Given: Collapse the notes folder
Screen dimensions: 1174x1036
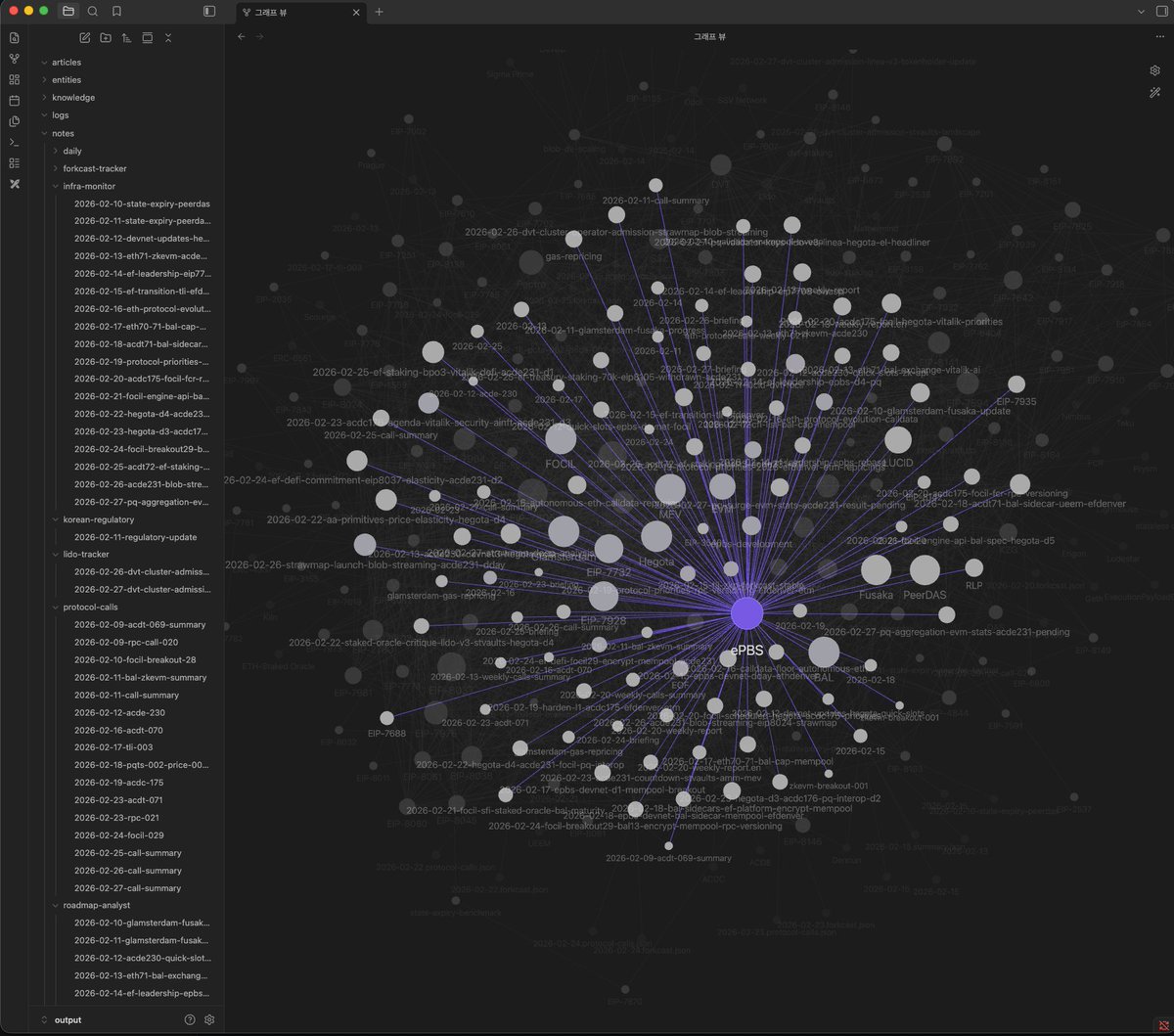Looking at the screenshot, I should coord(63,133).
